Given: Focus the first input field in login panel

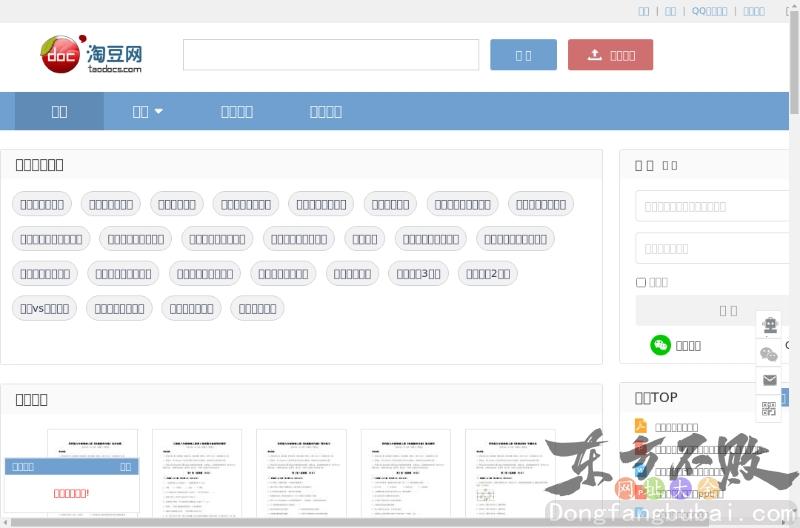Looking at the screenshot, I should pyautogui.click(x=712, y=207).
